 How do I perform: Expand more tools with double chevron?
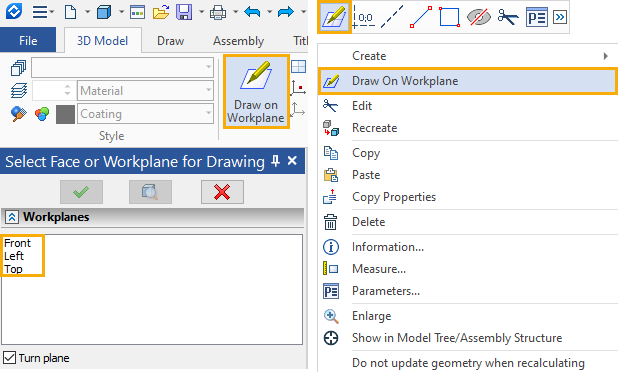click(560, 17)
